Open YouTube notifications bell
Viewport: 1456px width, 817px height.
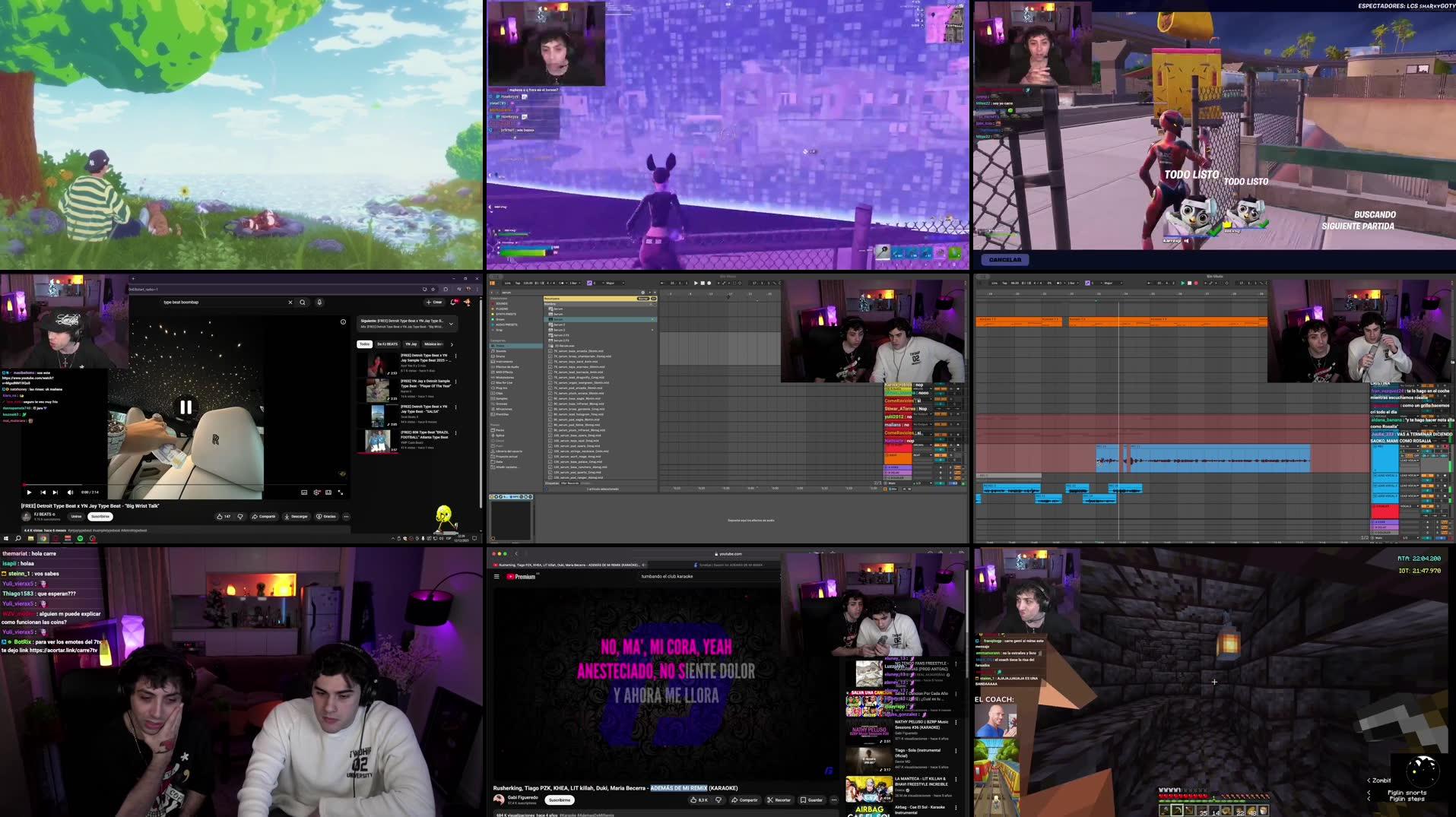[453, 302]
